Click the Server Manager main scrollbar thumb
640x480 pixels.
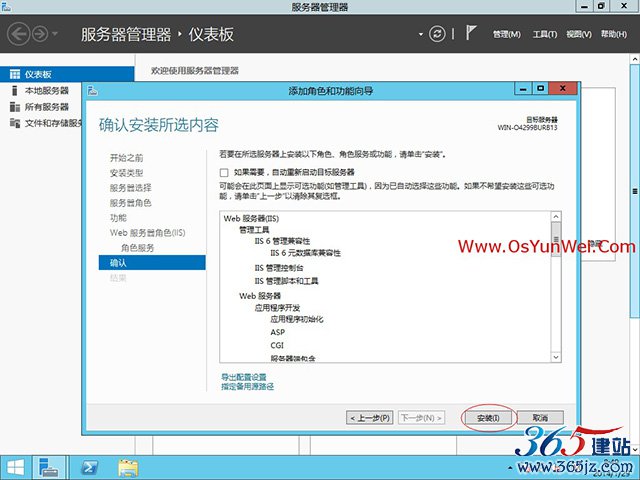635,190
